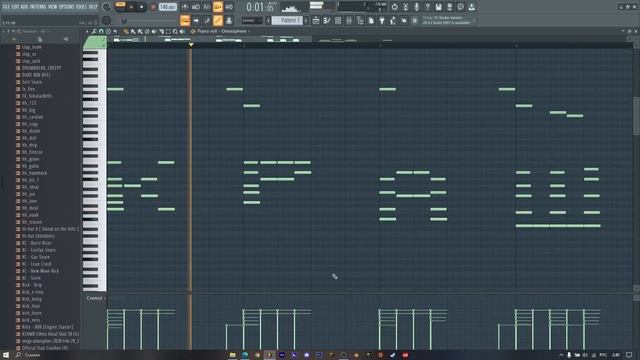Click the tempo tapper icon
The height and width of the screenshot is (360, 640).
[x=393, y=20]
